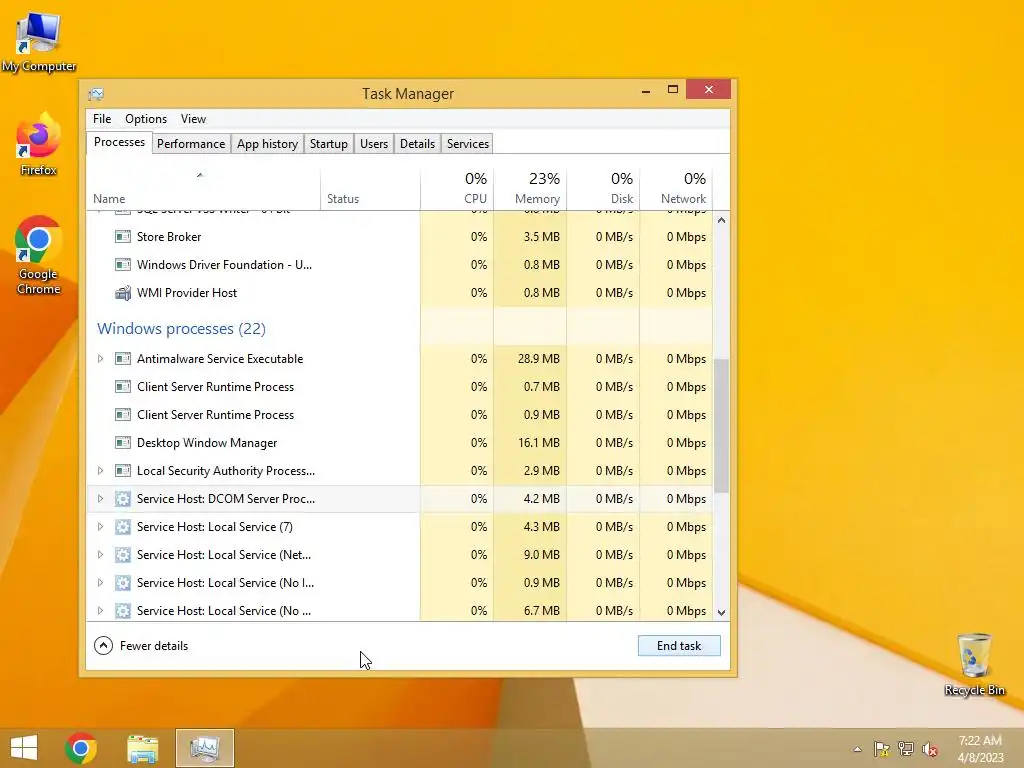
Task: Open the Options menu
Action: pyautogui.click(x=146, y=119)
